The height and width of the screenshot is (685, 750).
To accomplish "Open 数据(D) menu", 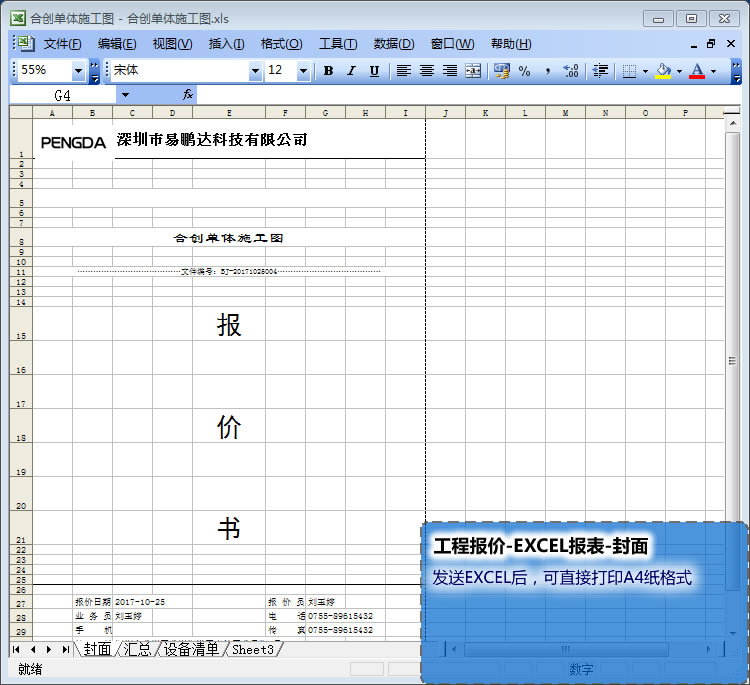I will tap(394, 44).
